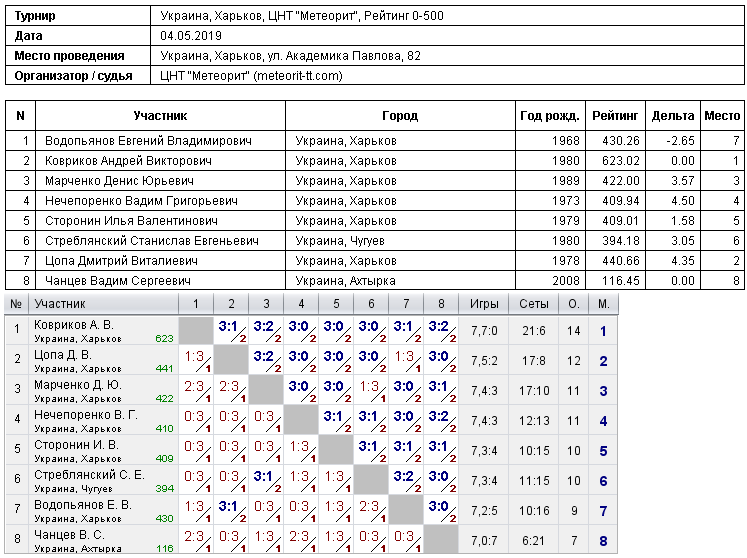Click the "Рейтинг" column header
Screen dimensions: 747x558
pos(615,116)
